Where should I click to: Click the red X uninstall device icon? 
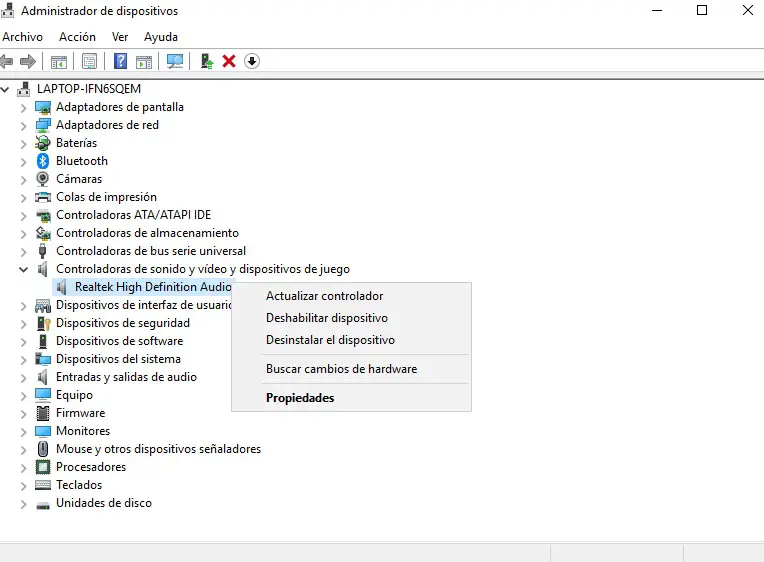point(229,61)
